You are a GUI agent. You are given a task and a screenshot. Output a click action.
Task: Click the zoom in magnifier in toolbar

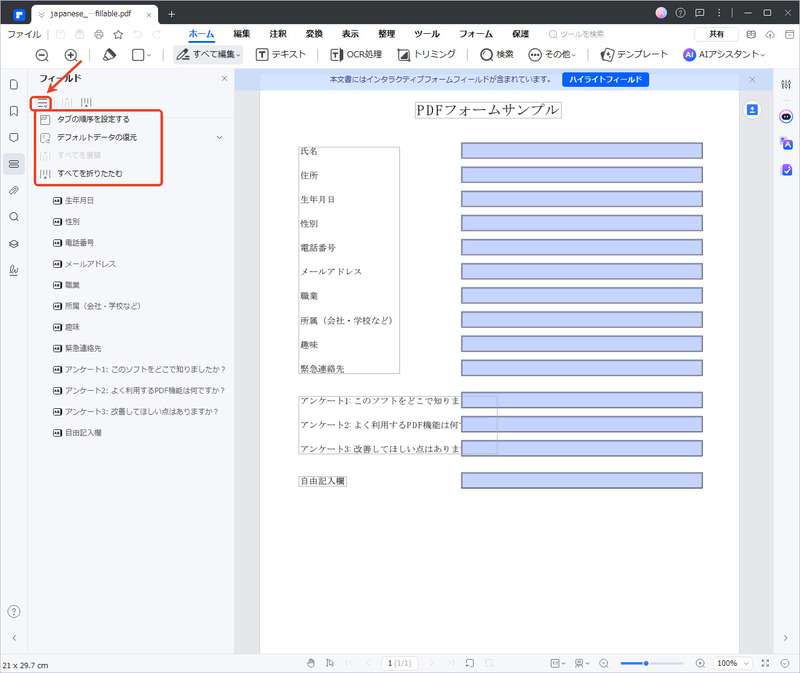point(71,55)
